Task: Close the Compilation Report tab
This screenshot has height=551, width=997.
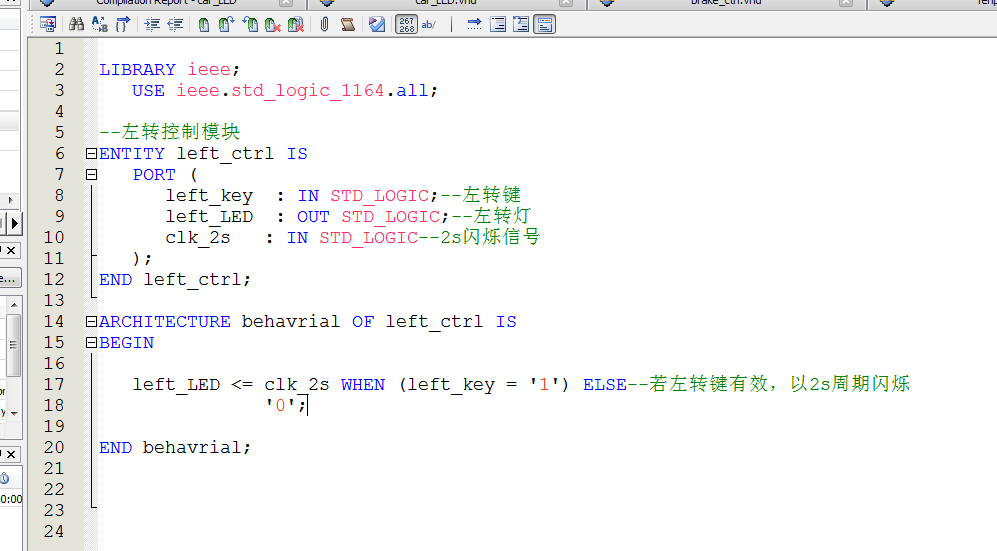Action: pos(286,3)
